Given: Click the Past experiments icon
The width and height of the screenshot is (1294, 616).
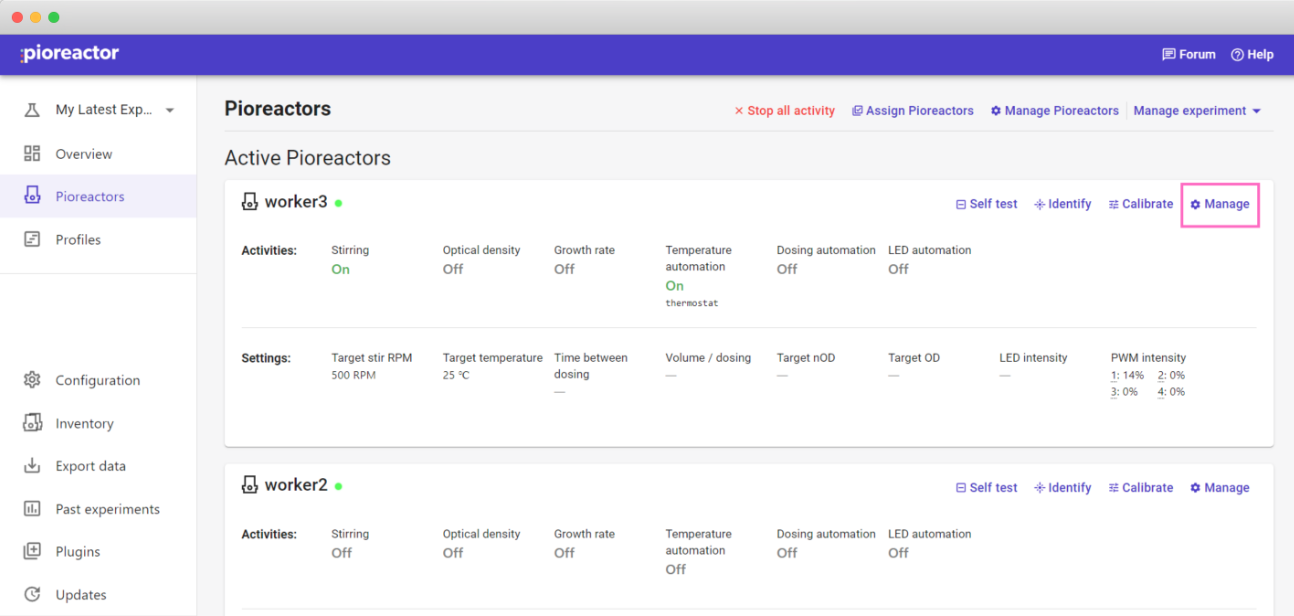Looking at the screenshot, I should point(32,509).
